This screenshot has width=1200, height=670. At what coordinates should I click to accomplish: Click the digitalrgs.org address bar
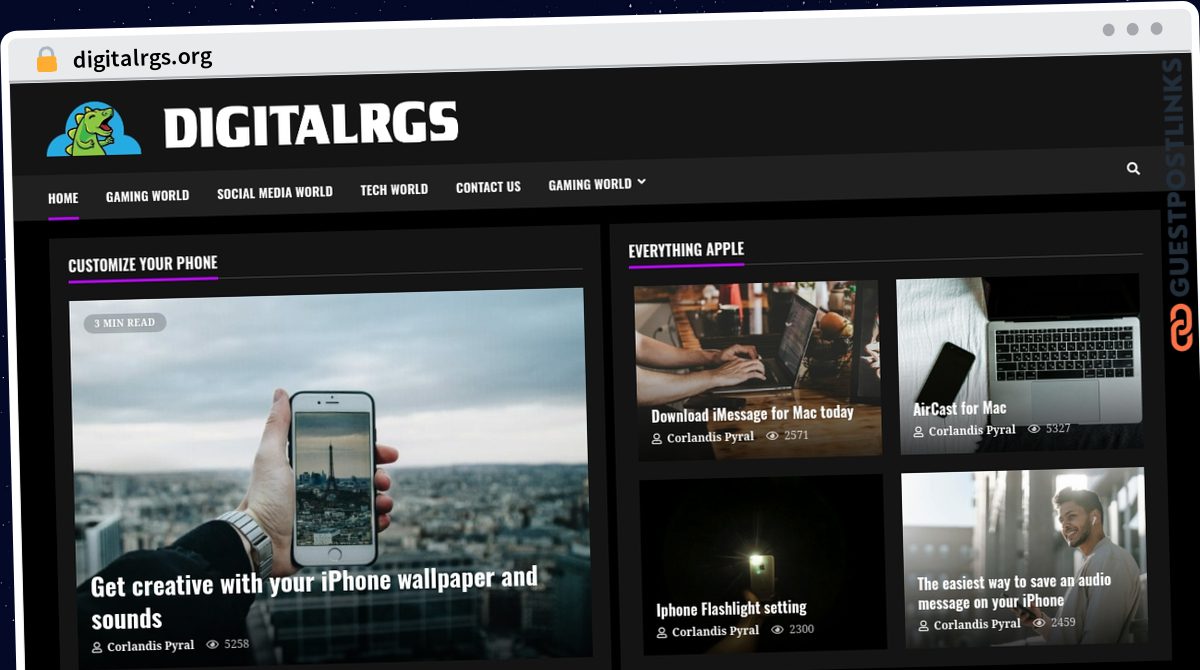tap(143, 58)
